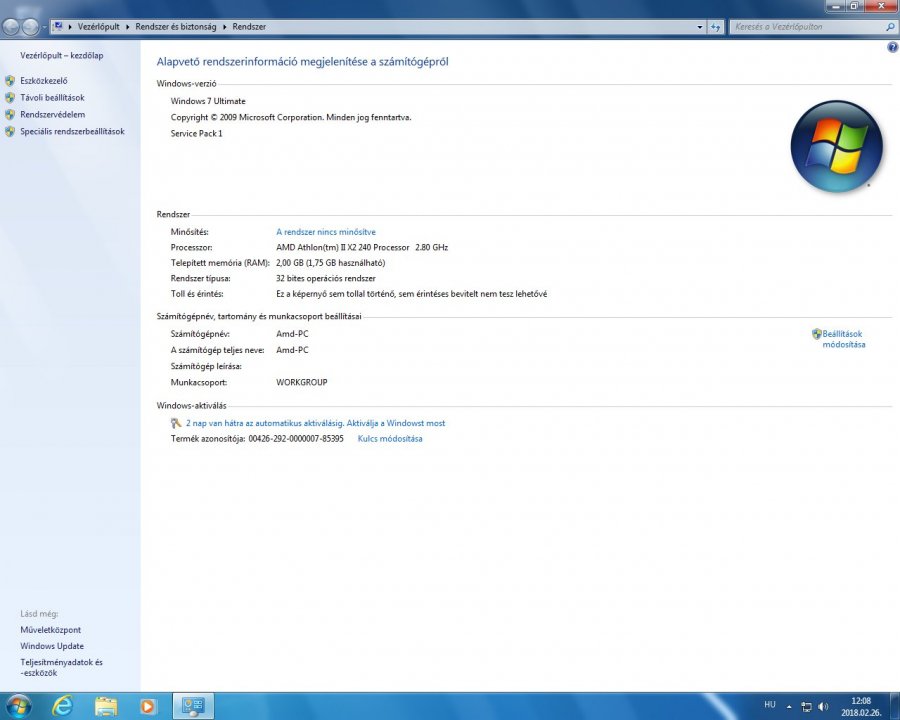Open Rendszervédelem link
This screenshot has height=720, width=900.
pos(53,114)
